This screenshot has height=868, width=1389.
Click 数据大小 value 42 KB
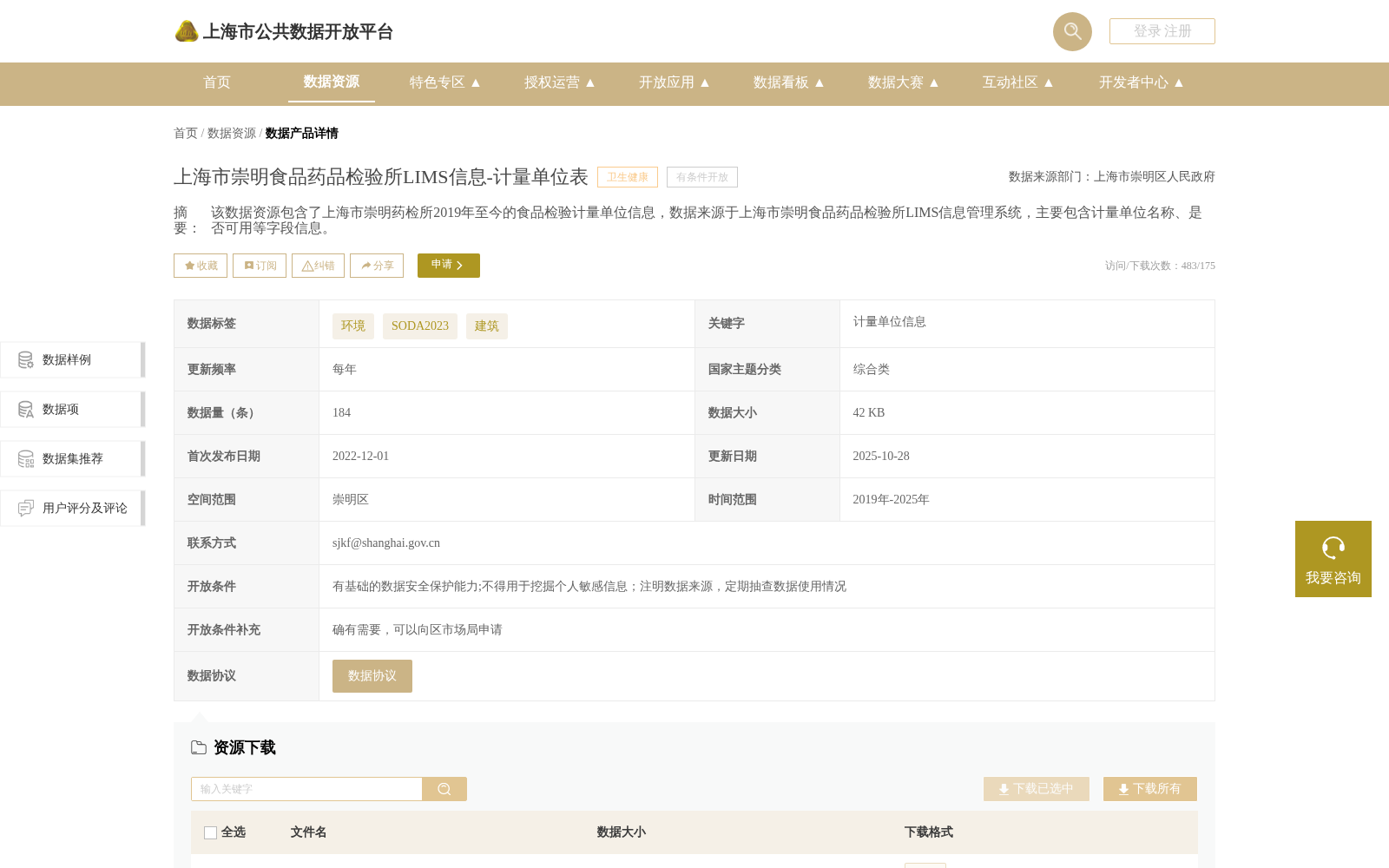coord(869,413)
